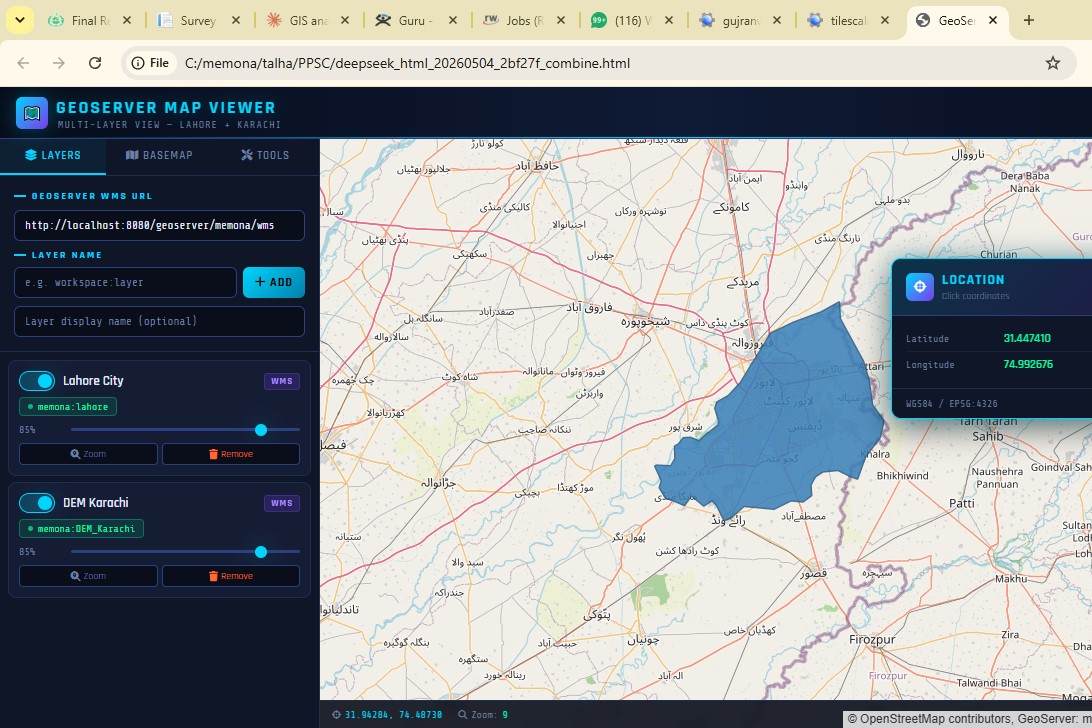
Task: Go back in browser history
Action: tap(23, 63)
